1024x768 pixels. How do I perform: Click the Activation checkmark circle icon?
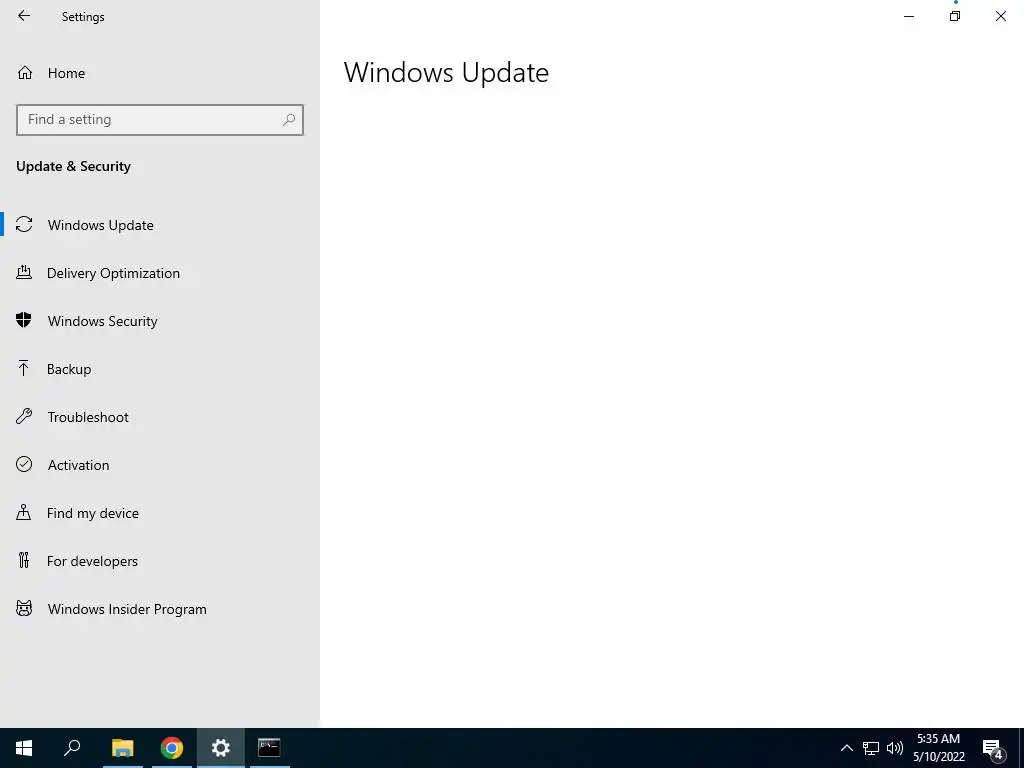tap(24, 464)
